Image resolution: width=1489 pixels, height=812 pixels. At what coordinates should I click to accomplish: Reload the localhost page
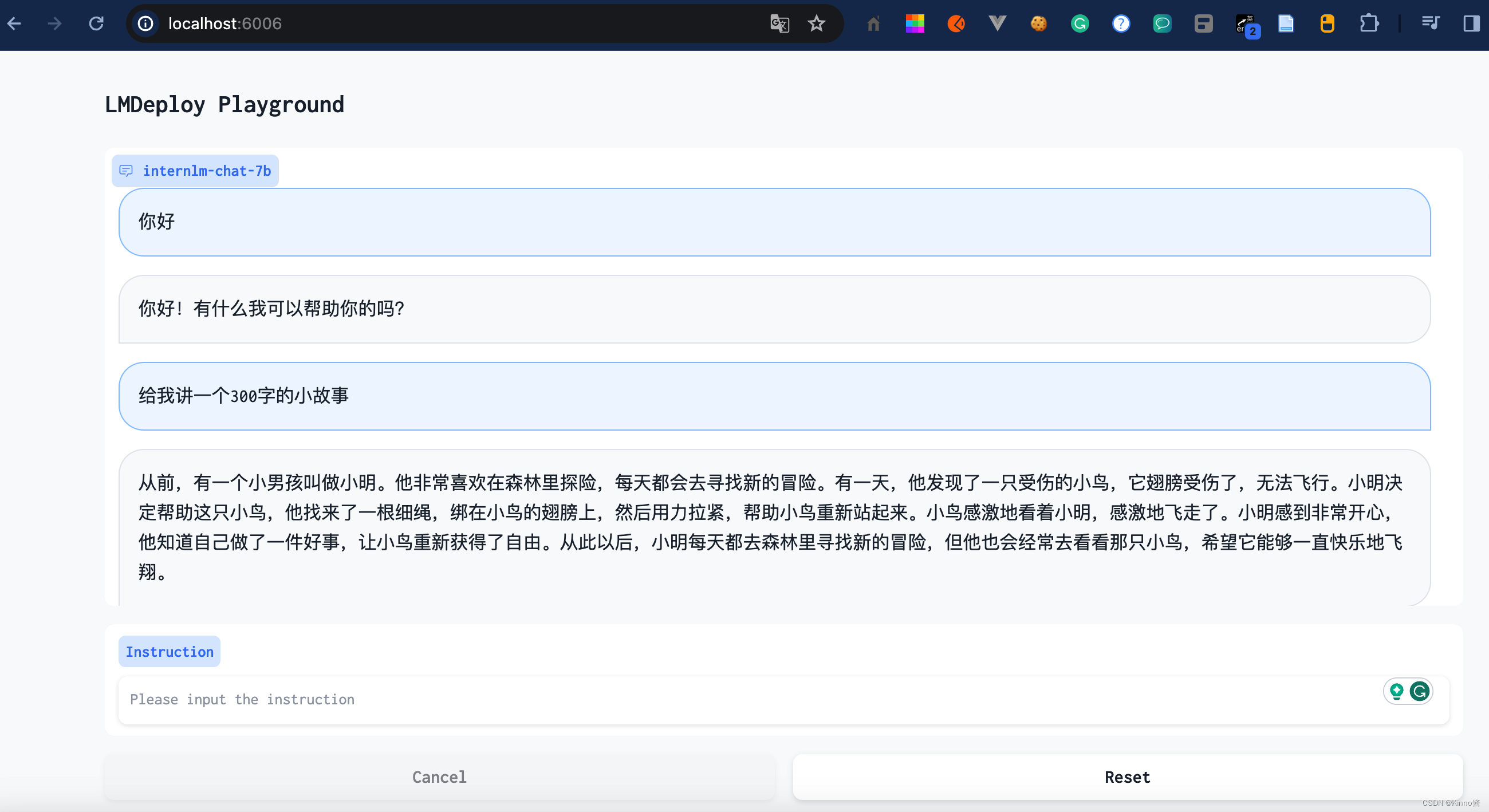96,23
